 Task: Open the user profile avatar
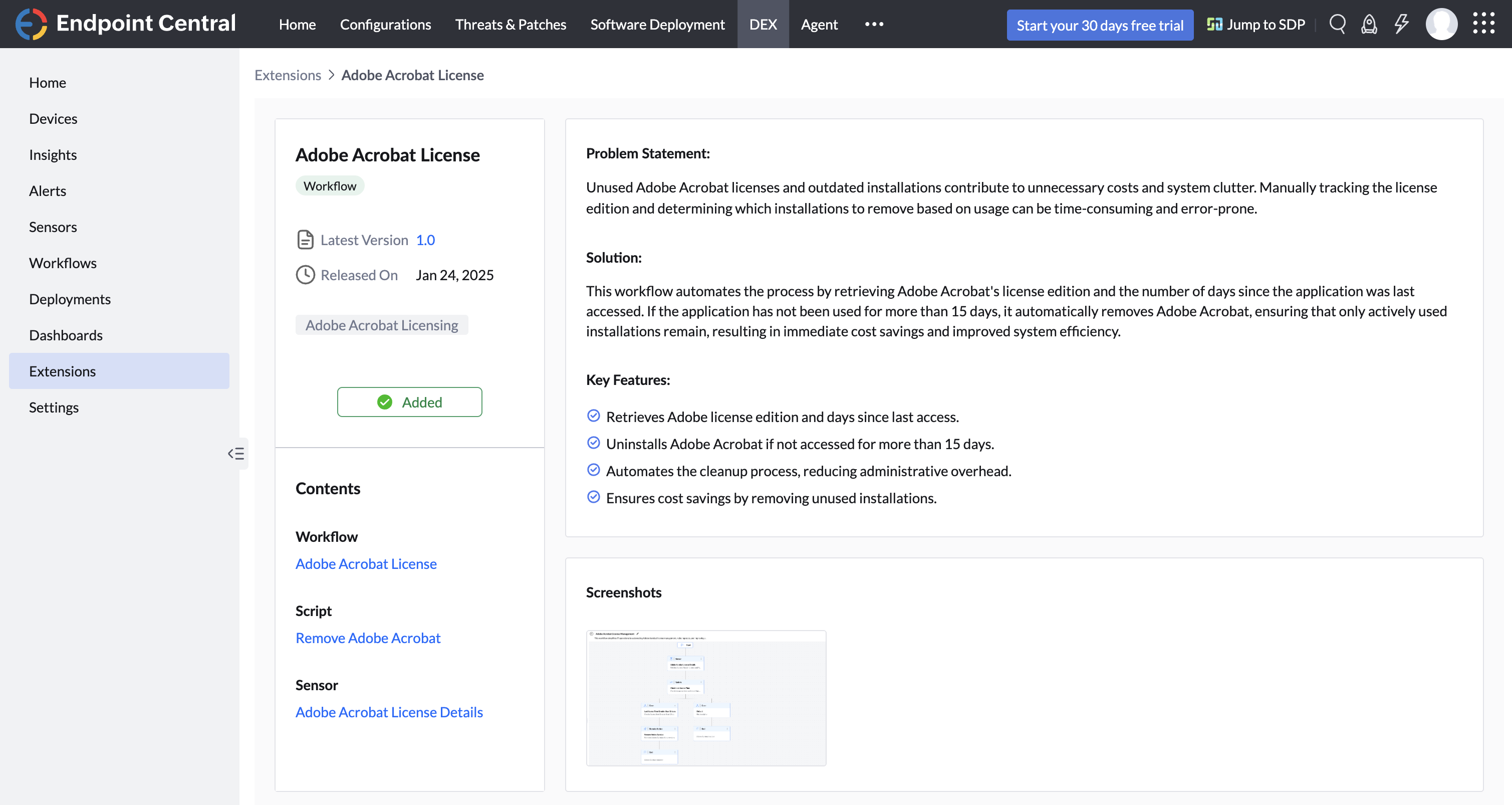tap(1441, 24)
